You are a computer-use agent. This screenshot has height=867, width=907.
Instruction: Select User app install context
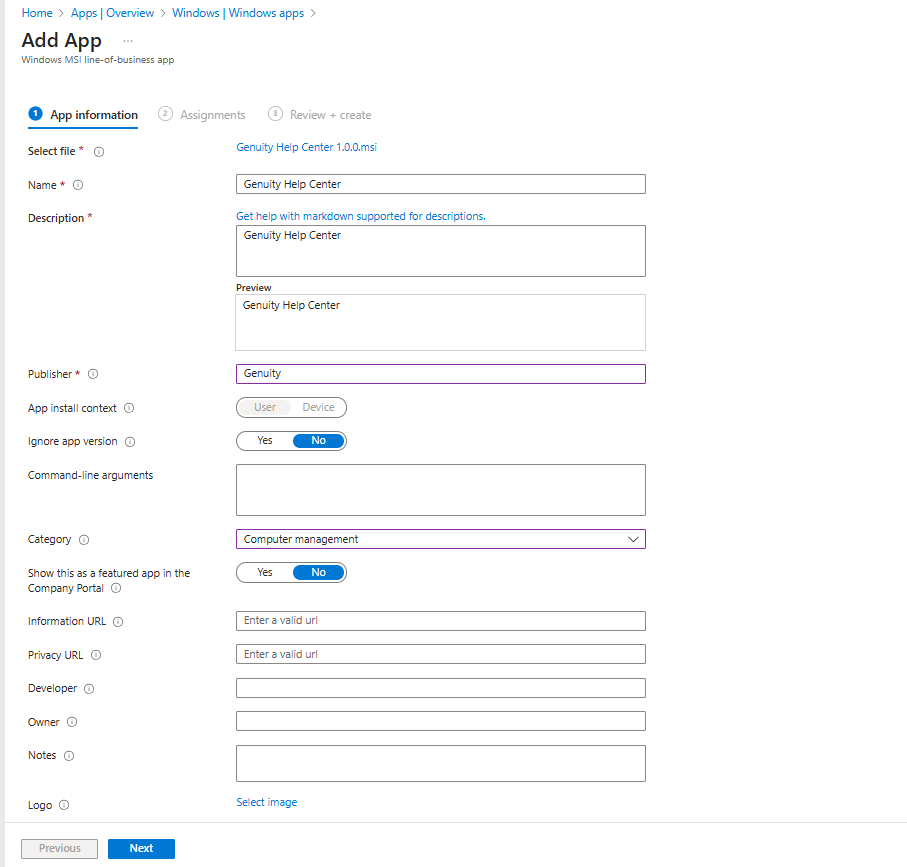[265, 407]
